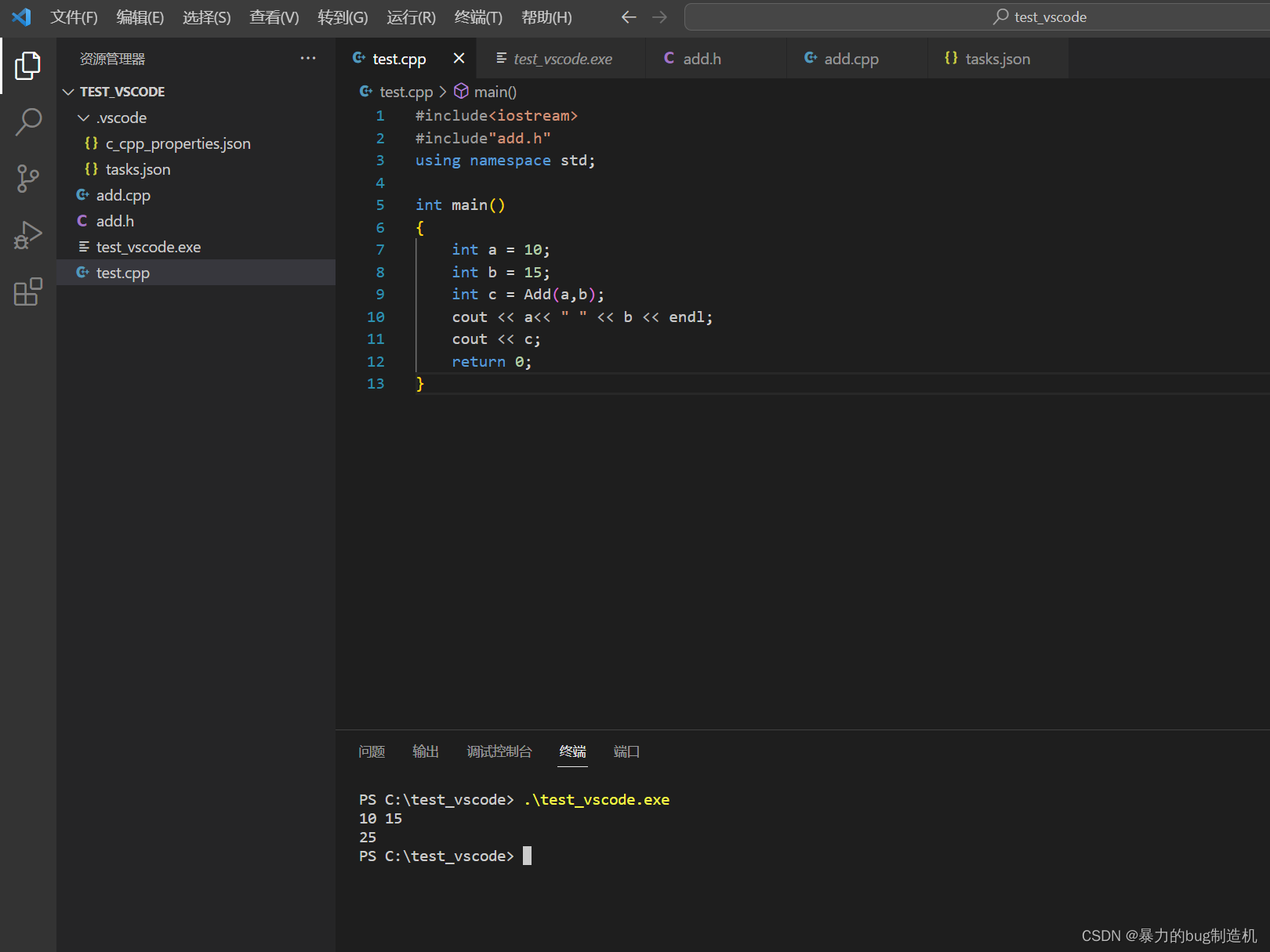1270x952 pixels.
Task: Open the 选择(S) menu
Action: click(207, 17)
